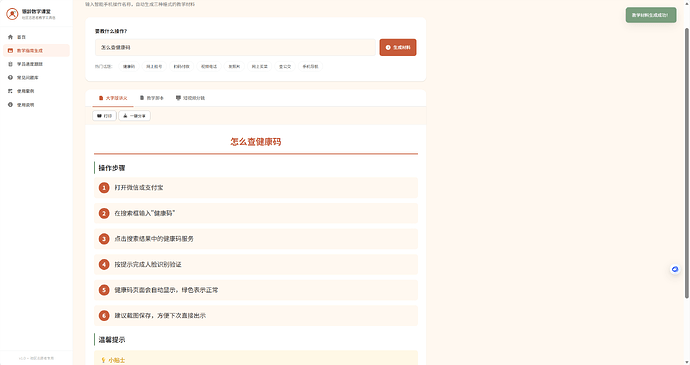Click the 打印 button
This screenshot has height=365, width=690.
pos(104,116)
